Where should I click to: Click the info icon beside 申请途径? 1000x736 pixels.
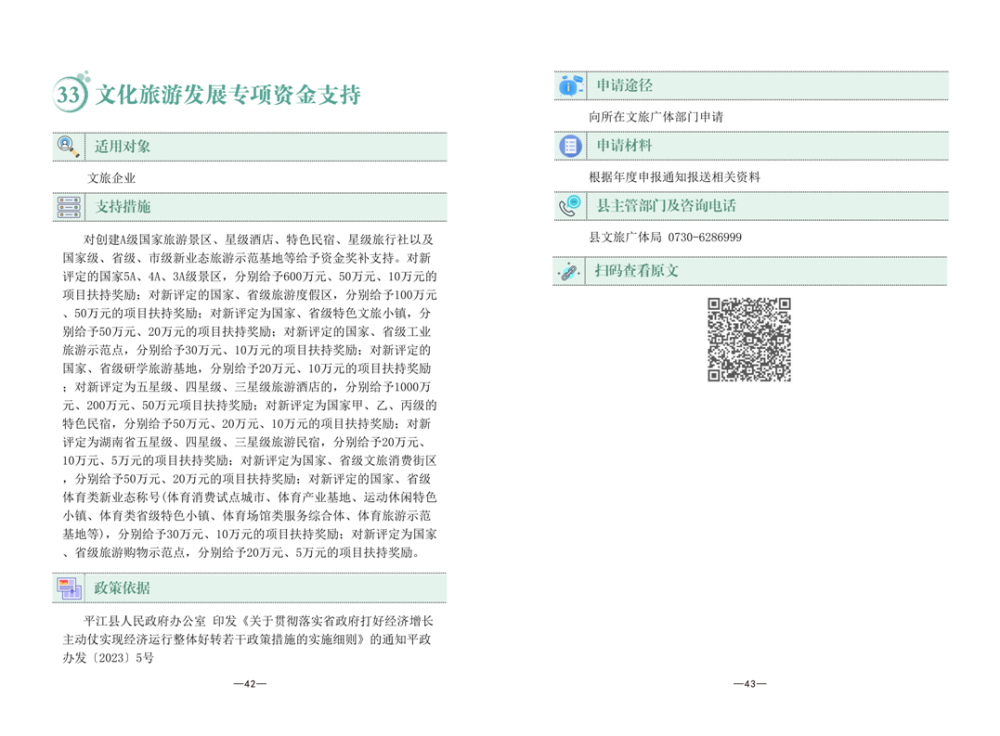570,87
